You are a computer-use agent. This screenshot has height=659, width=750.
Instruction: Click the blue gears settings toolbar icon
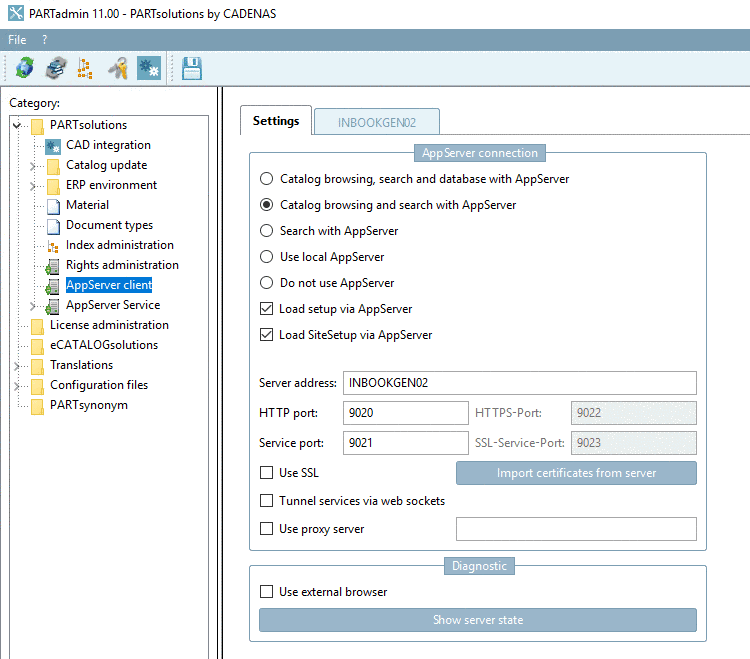pos(149,68)
